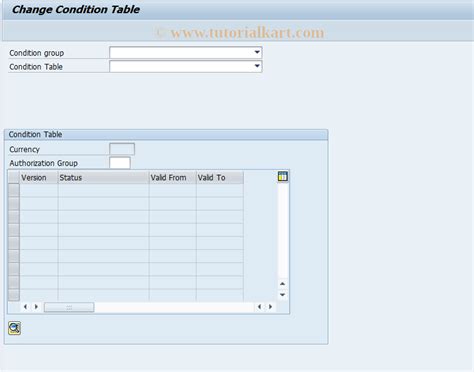The width and height of the screenshot is (474, 372).
Task: Click the vertical scrollbar up arrow
Action: 282,284
